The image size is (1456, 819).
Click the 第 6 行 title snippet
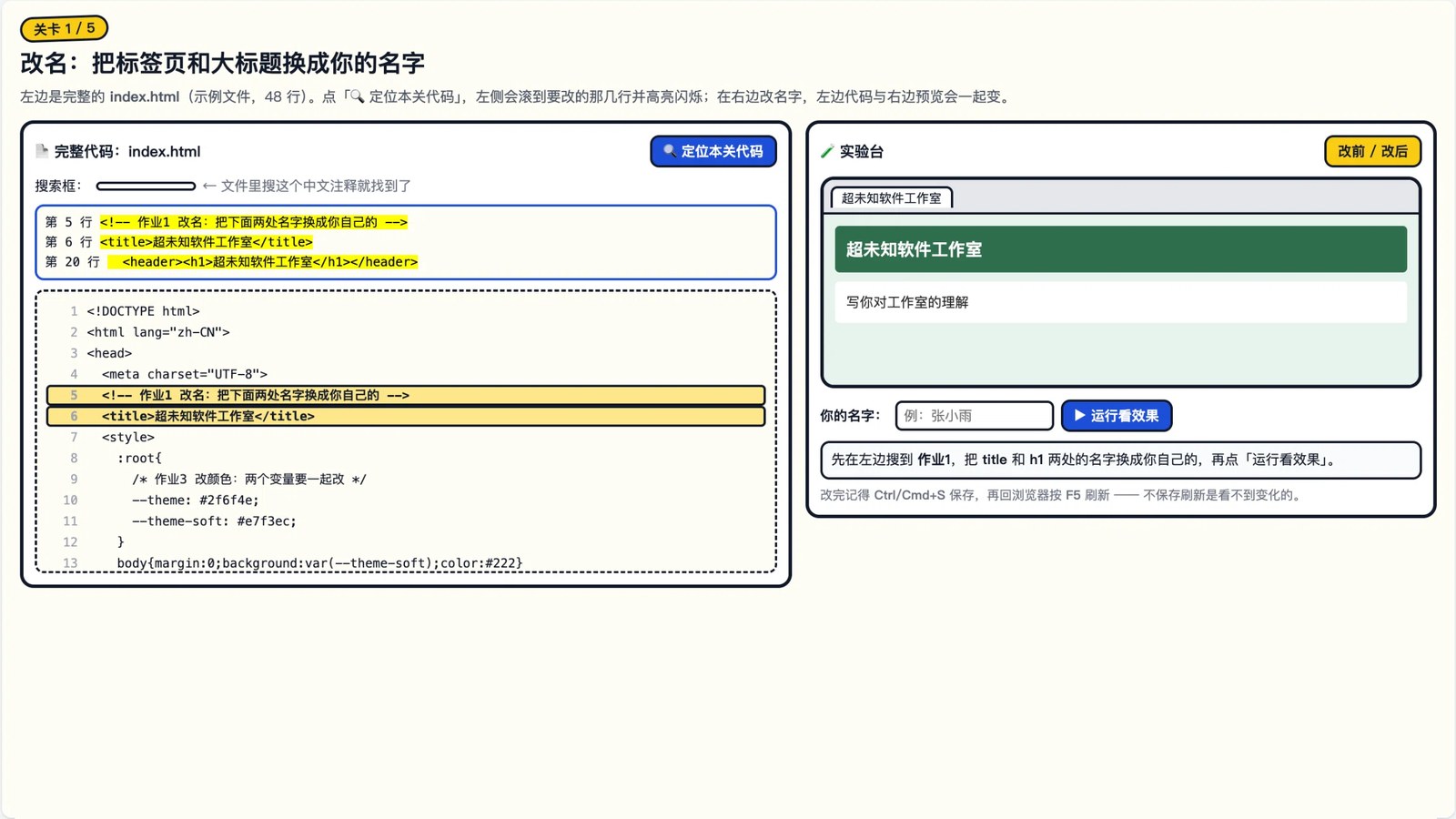(179, 242)
